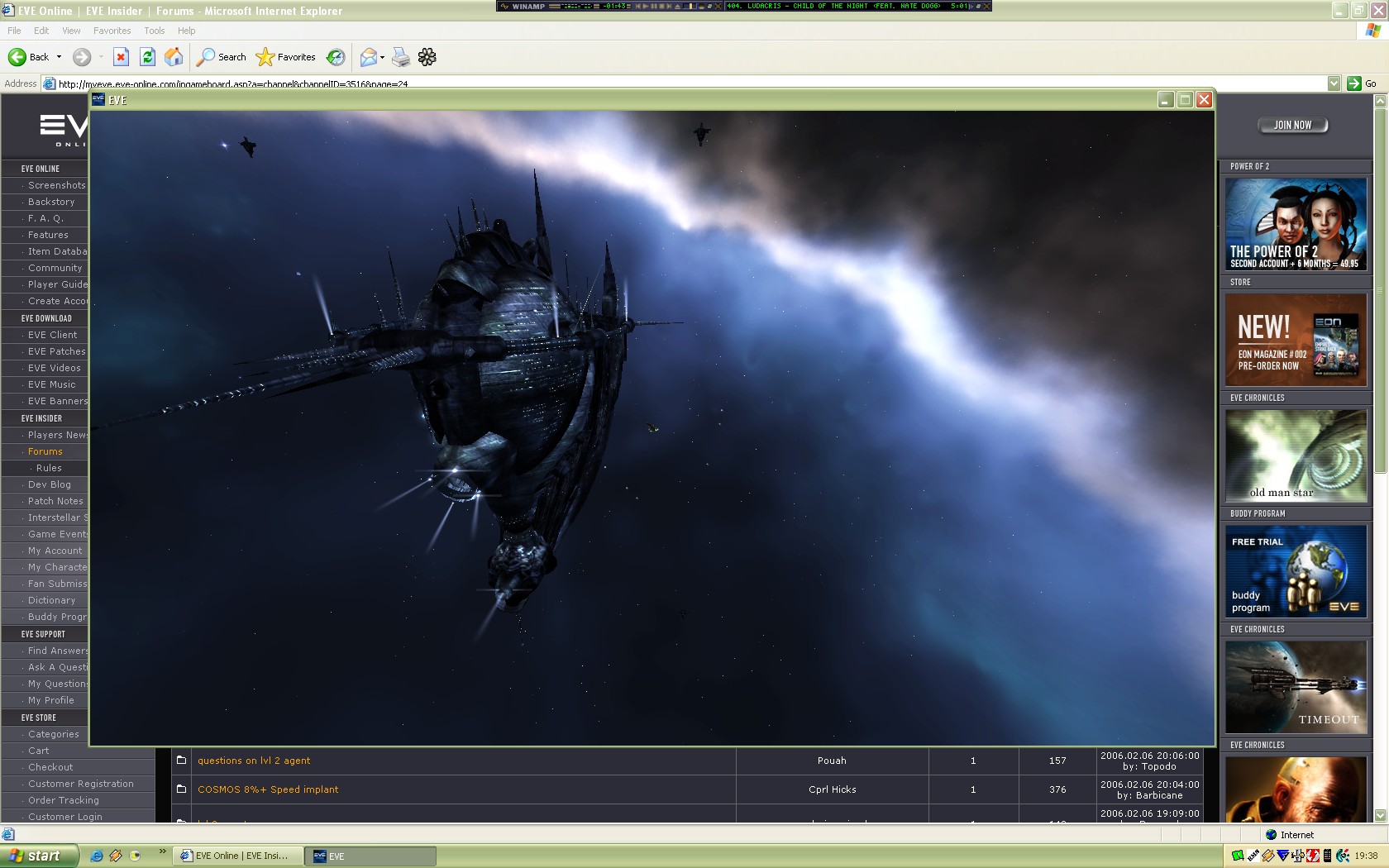The width and height of the screenshot is (1389, 868).
Task: Click the JOIN NOW button
Action: [1292, 125]
